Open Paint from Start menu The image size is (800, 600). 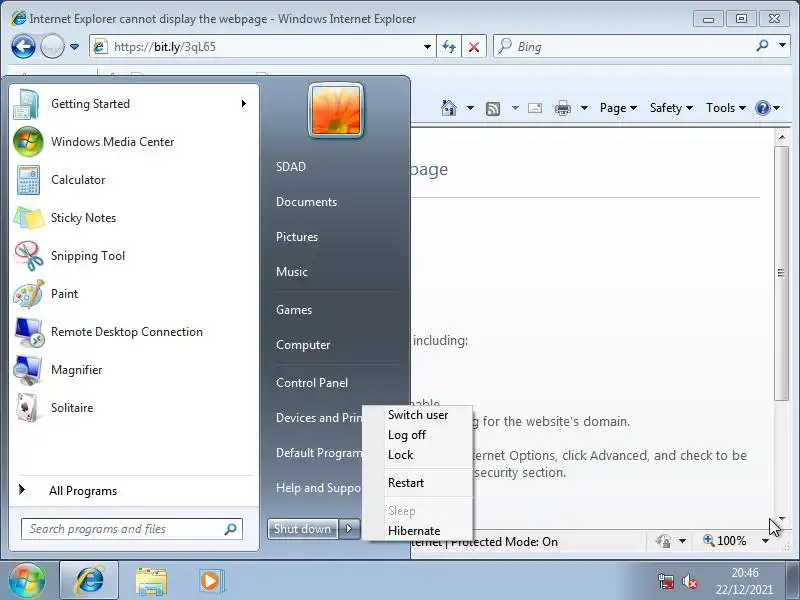134,294
